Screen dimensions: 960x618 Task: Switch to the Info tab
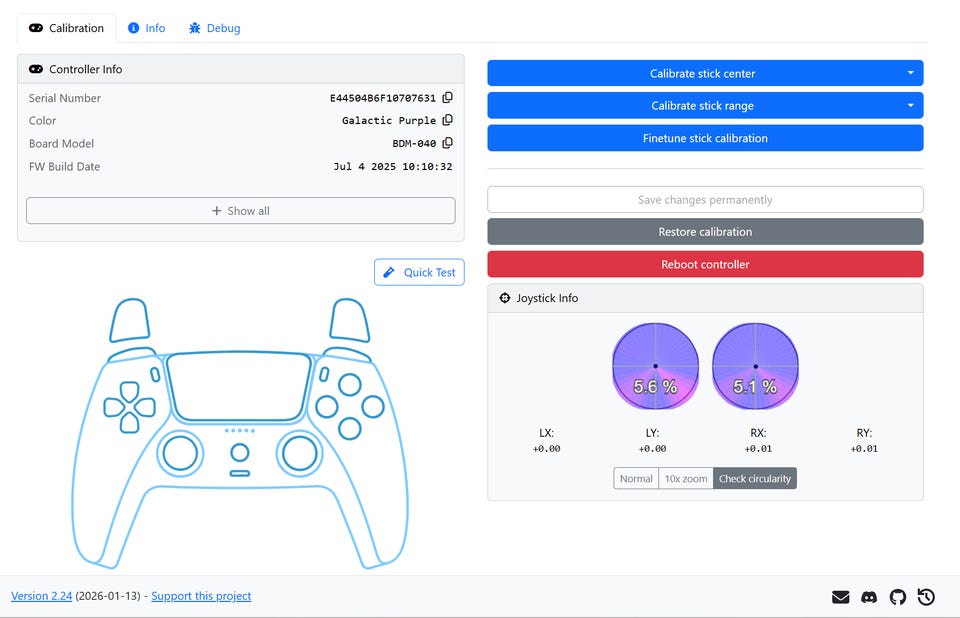tap(146, 28)
